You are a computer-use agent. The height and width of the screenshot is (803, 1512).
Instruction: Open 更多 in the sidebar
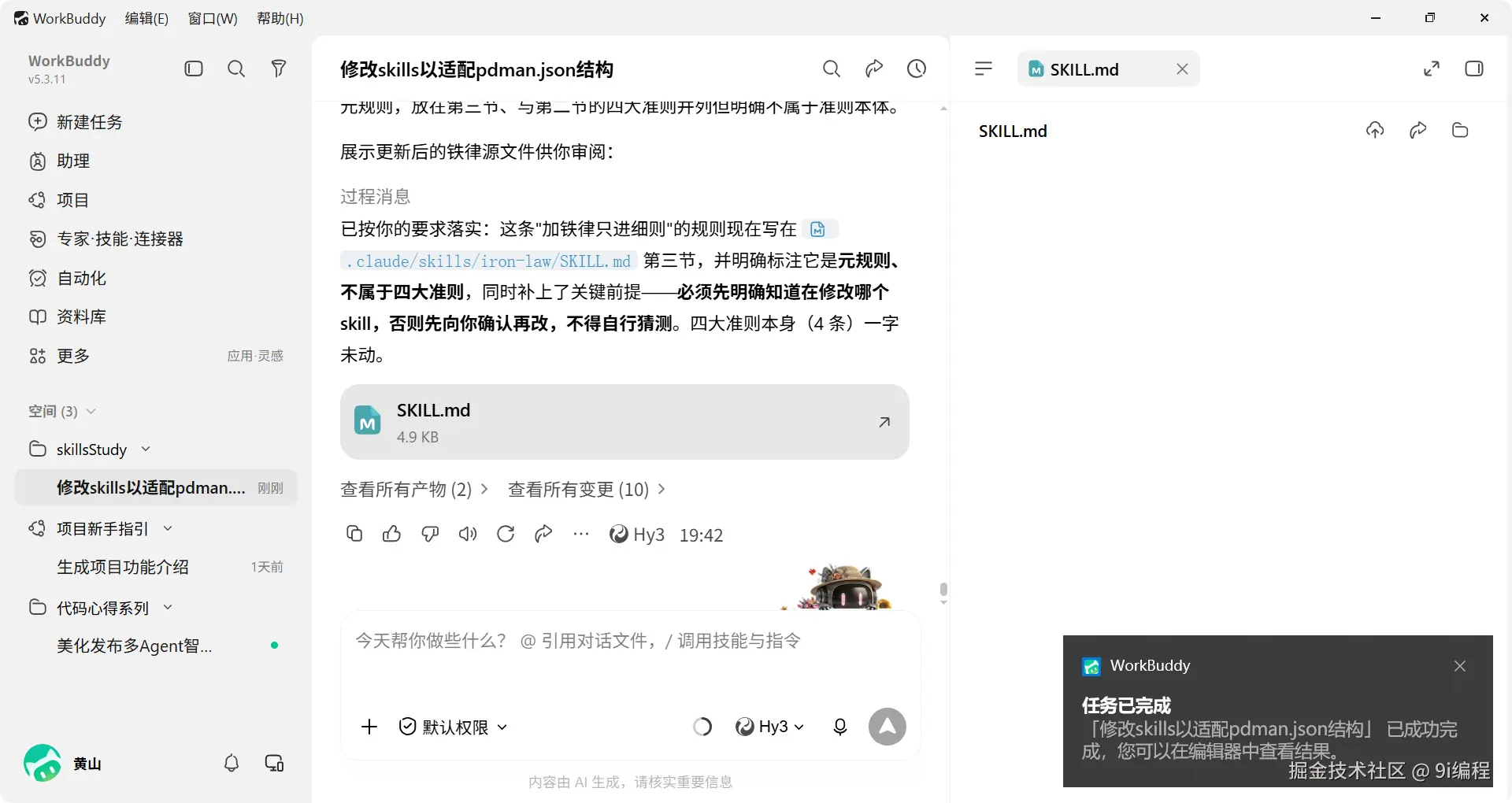tap(59, 356)
